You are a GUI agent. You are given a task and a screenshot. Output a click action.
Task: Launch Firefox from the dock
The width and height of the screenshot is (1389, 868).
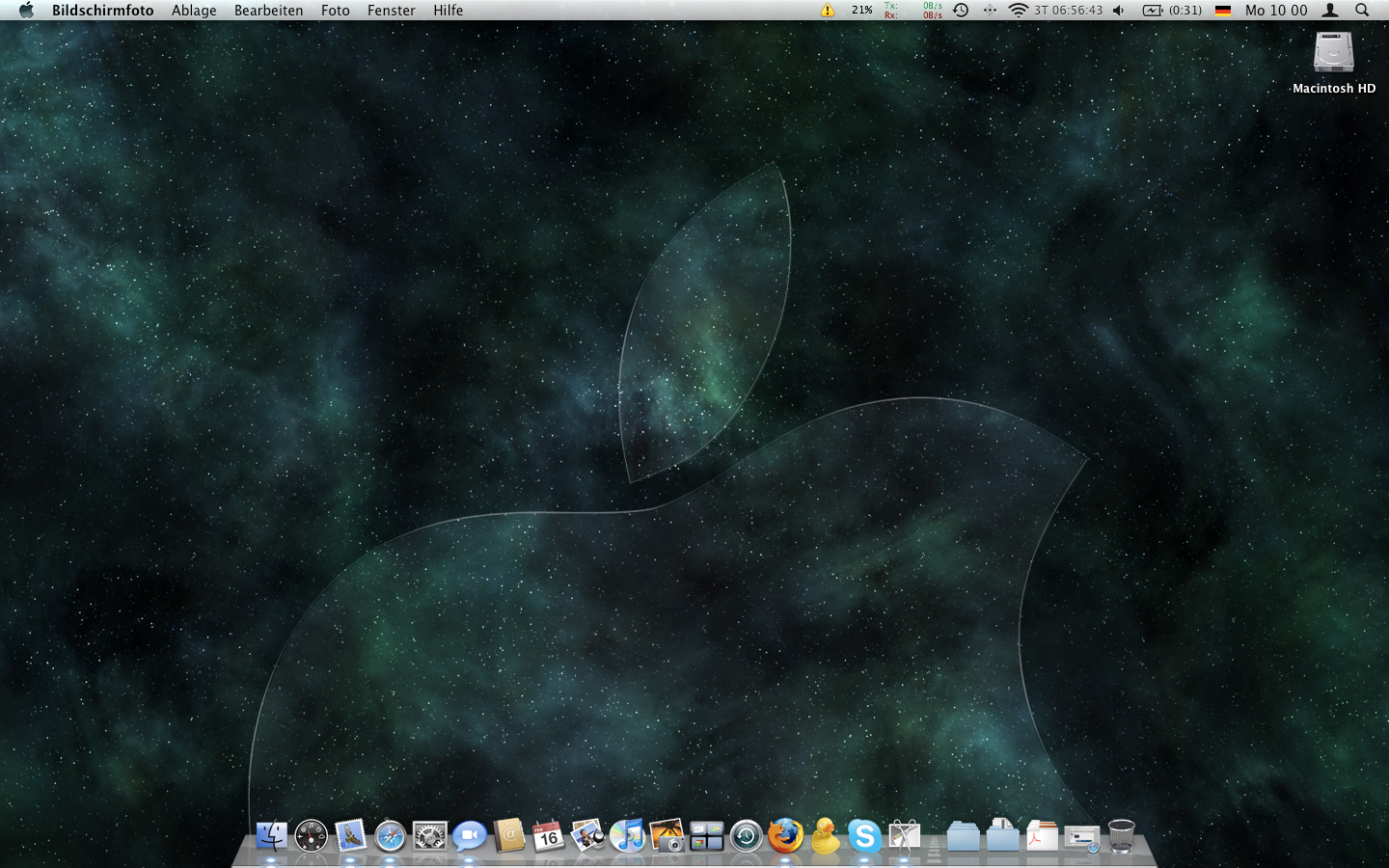tap(785, 836)
